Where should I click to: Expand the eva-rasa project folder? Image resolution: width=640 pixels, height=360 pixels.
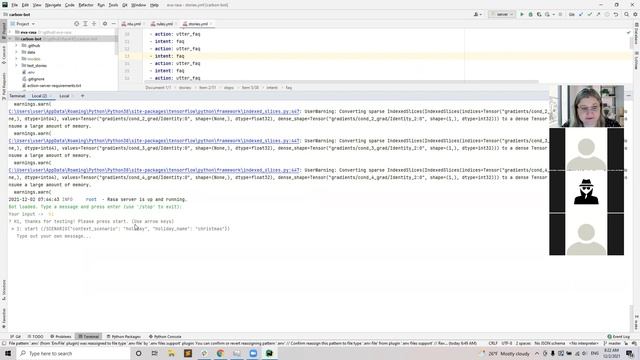(10, 32)
